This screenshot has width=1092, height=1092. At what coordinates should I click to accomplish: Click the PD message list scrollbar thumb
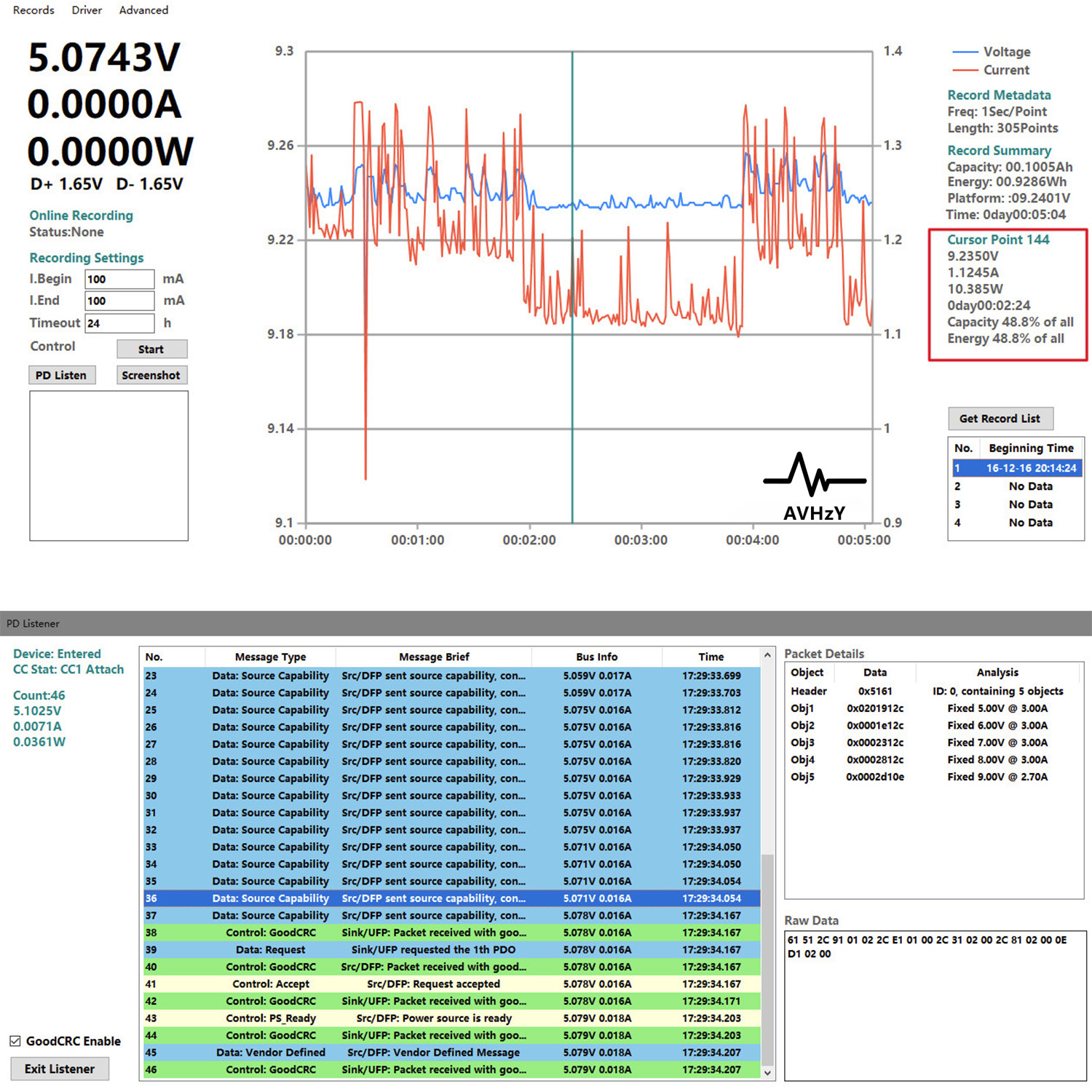767,960
